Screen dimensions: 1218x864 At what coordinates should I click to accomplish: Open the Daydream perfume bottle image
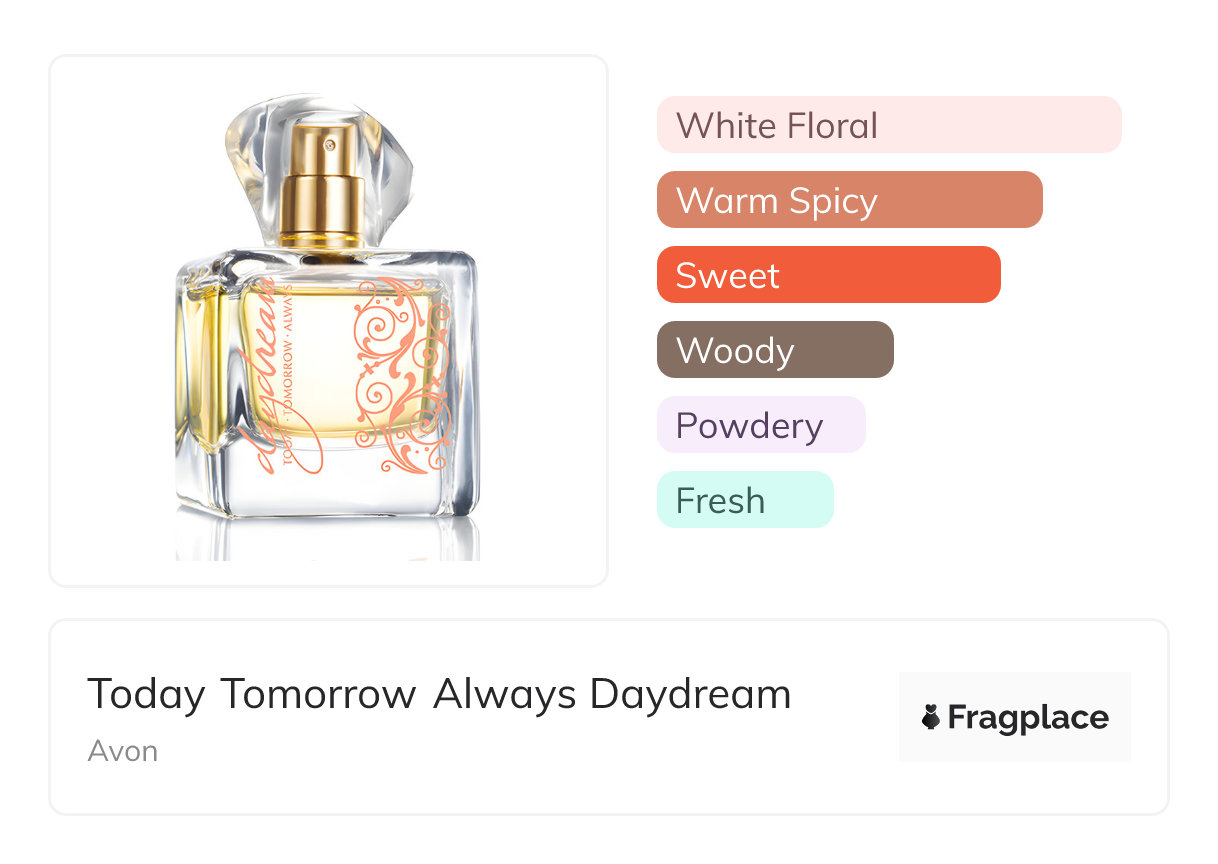click(328, 322)
